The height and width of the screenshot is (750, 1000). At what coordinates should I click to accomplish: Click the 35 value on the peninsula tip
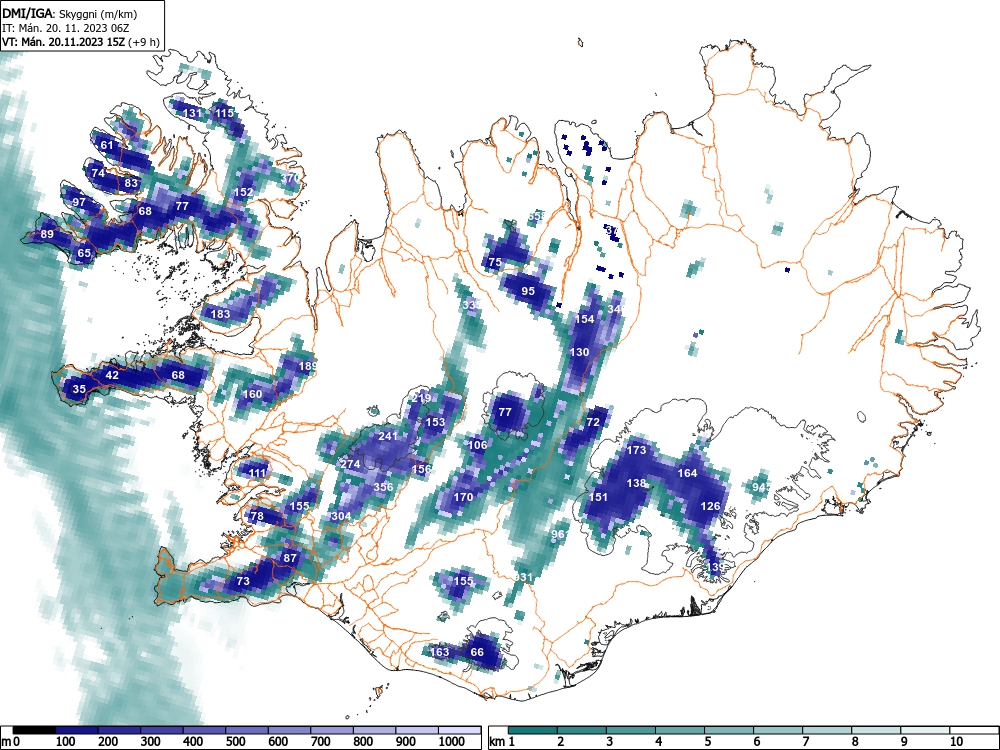tap(79, 388)
